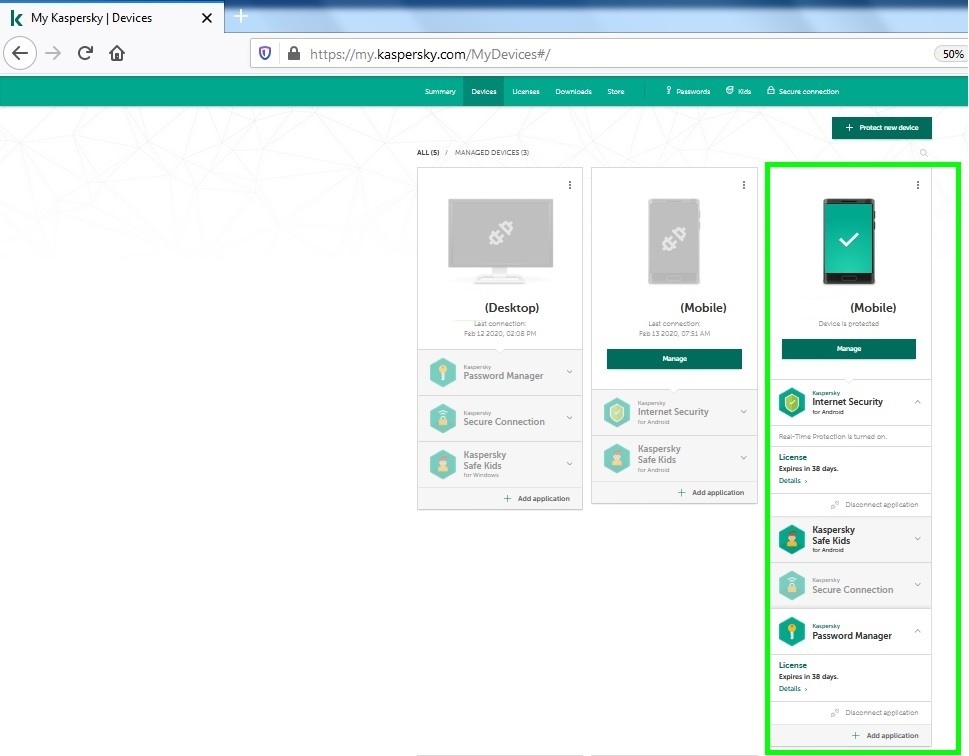Viewport: 969px width, 756px height.
Task: Click the shield tracking protection icon
Action: (265, 54)
